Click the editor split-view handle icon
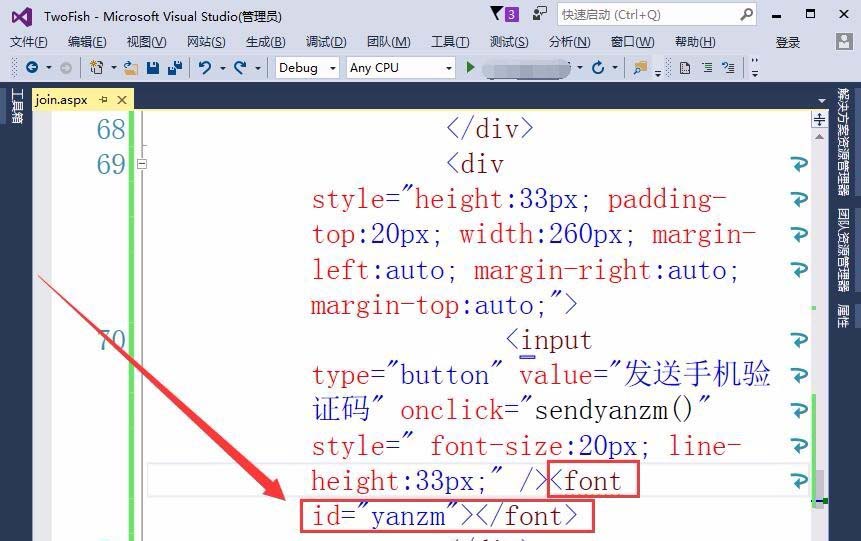Image resolution: width=861 pixels, height=541 pixels. click(819, 119)
